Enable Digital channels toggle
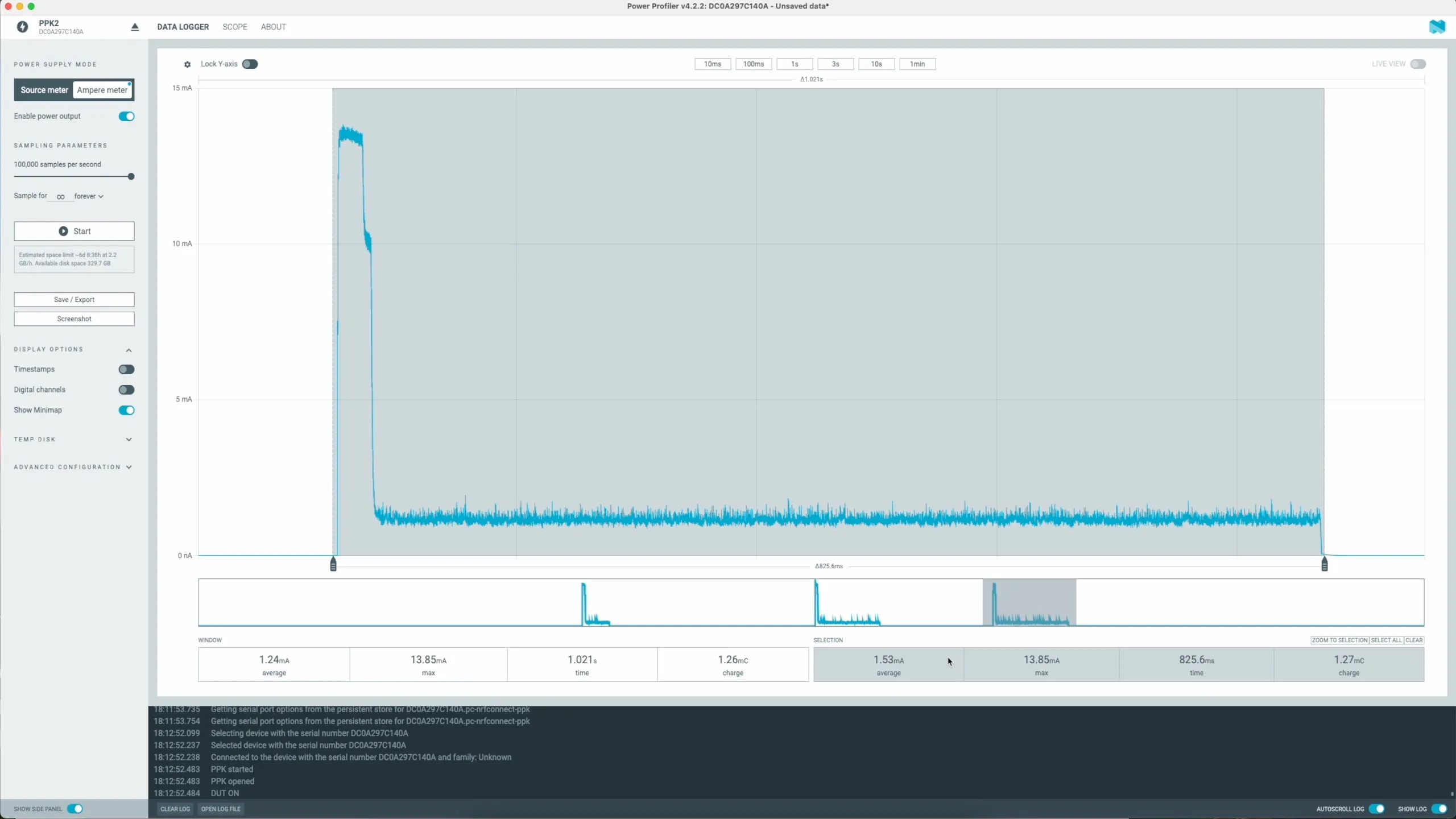Screen dimensions: 1456x819 coord(126,390)
